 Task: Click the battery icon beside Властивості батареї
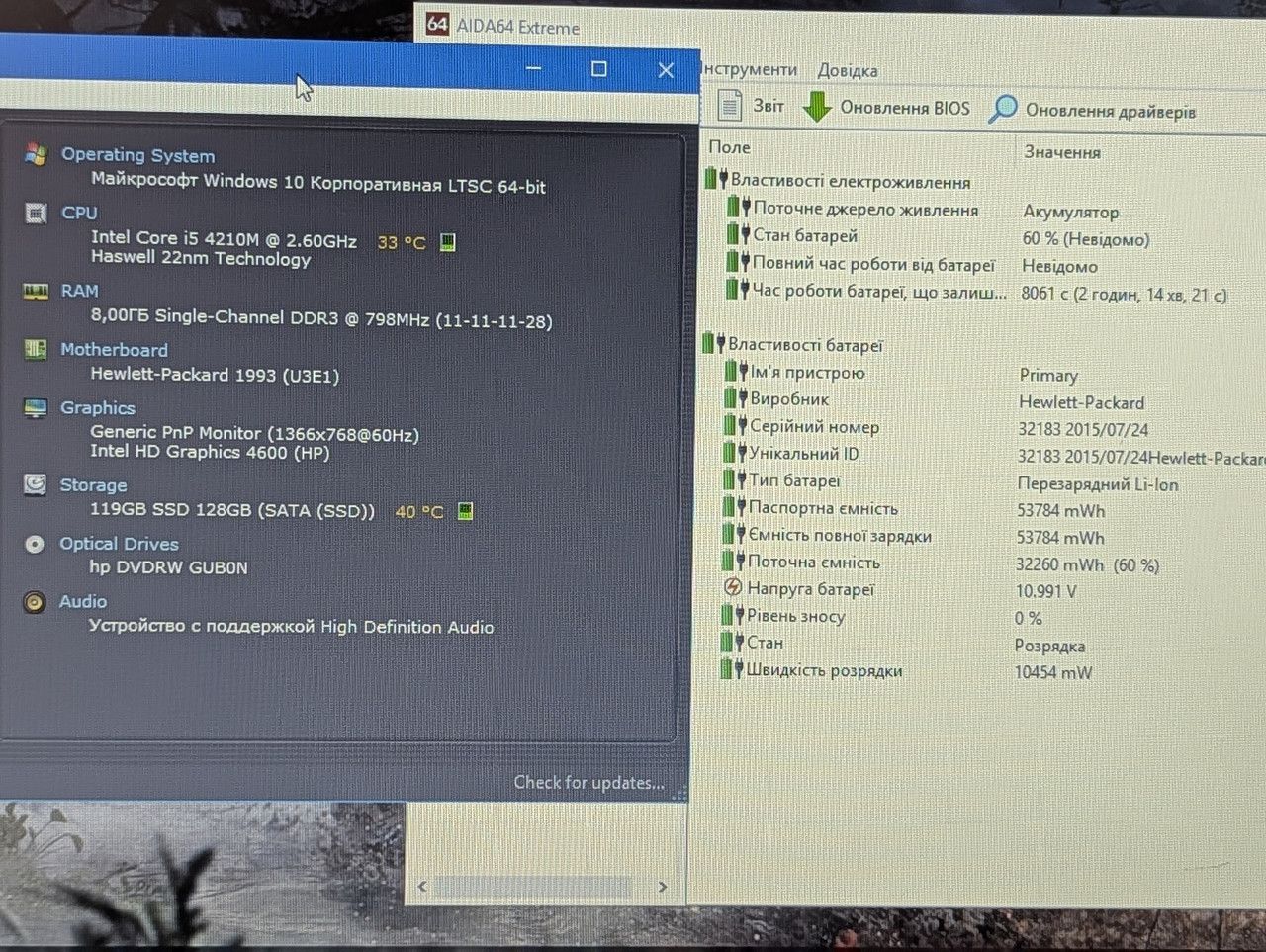pos(714,344)
